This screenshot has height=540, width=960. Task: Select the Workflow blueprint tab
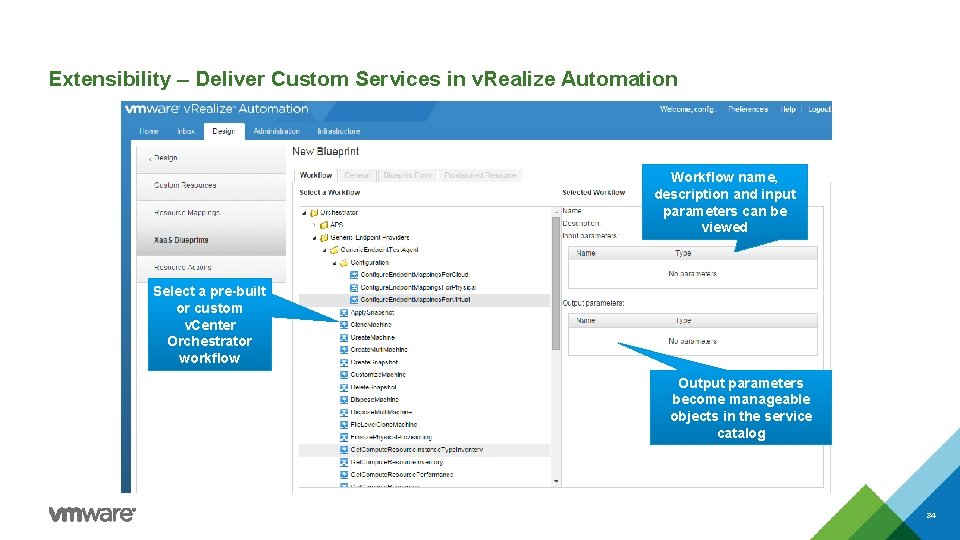316,175
